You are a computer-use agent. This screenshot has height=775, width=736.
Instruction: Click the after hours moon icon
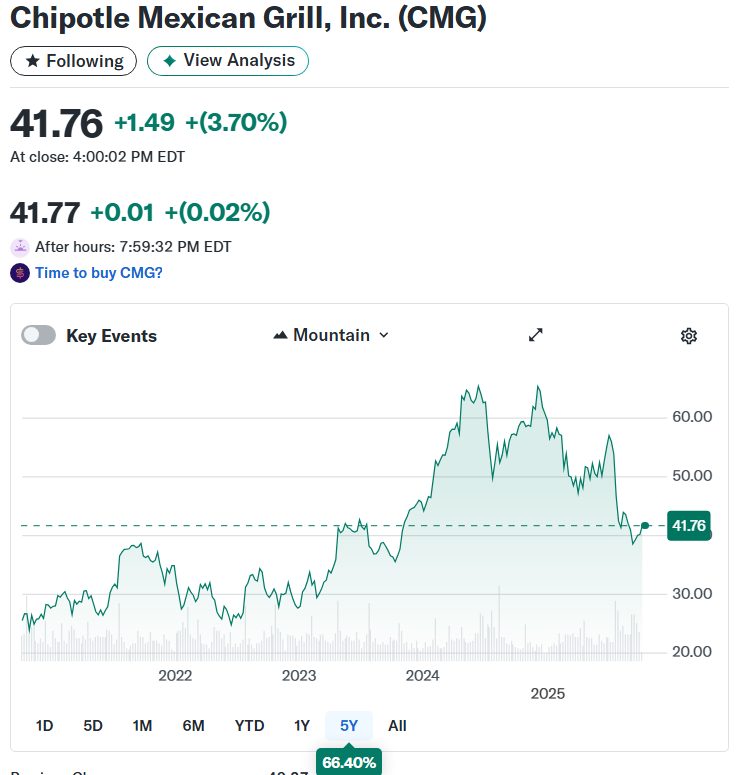click(x=20, y=247)
